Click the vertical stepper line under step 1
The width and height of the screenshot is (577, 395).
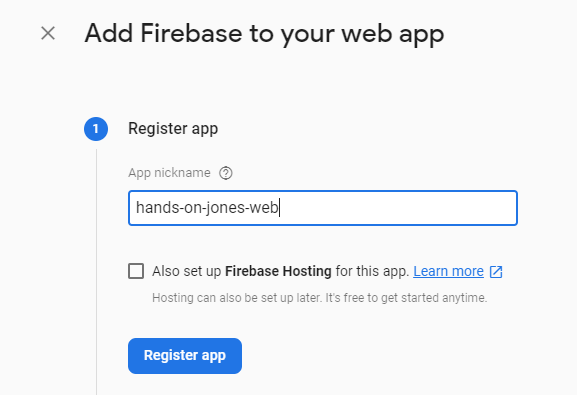click(96, 272)
